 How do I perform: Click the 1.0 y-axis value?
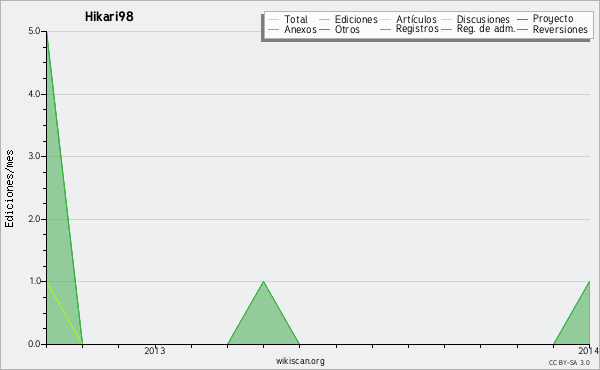point(34,282)
